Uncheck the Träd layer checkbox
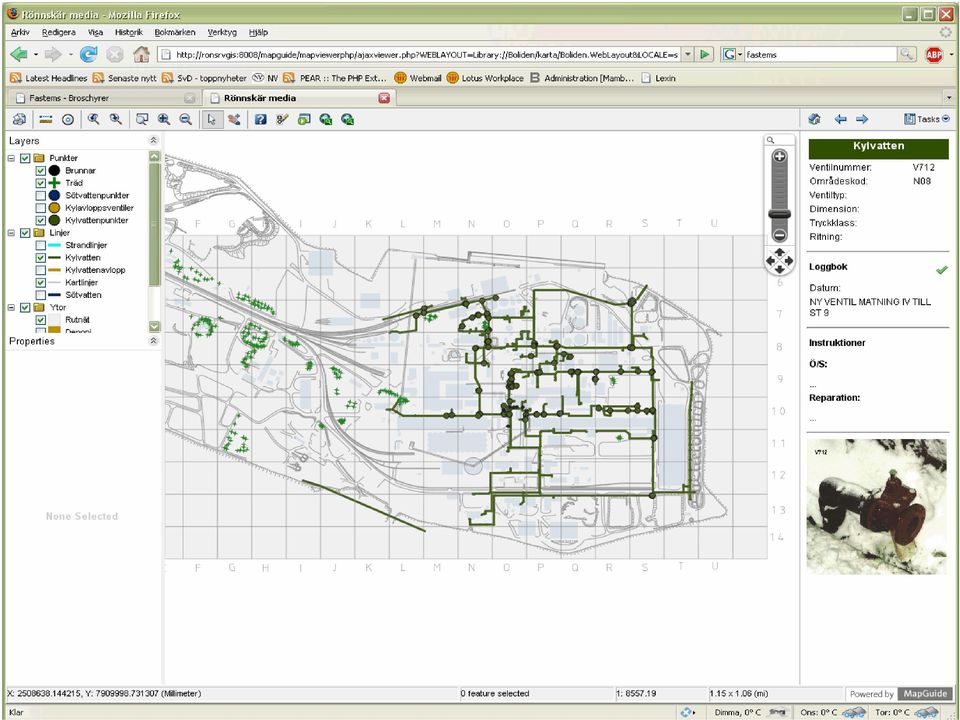 (40, 183)
